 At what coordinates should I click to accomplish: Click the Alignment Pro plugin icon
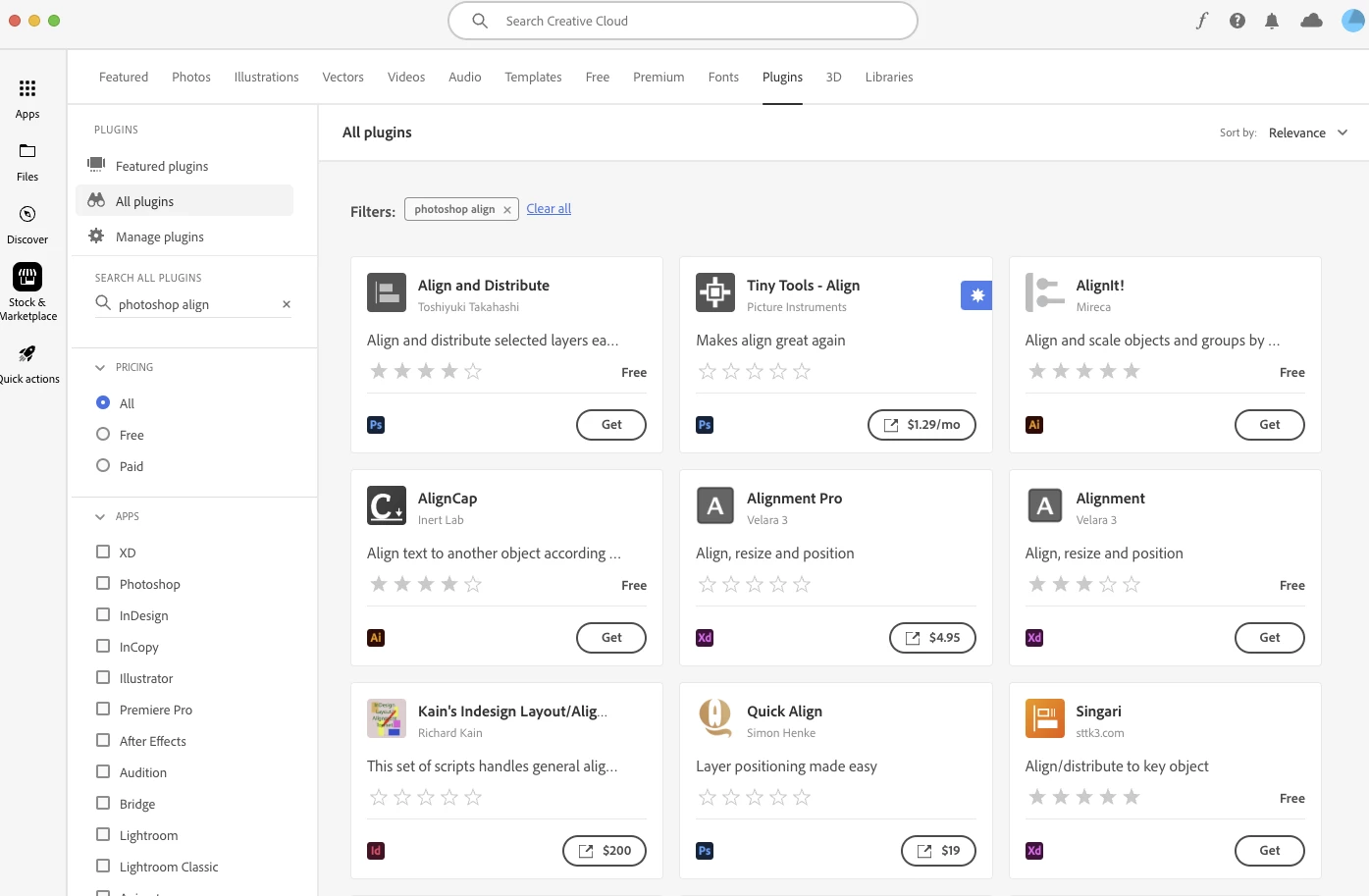715,505
